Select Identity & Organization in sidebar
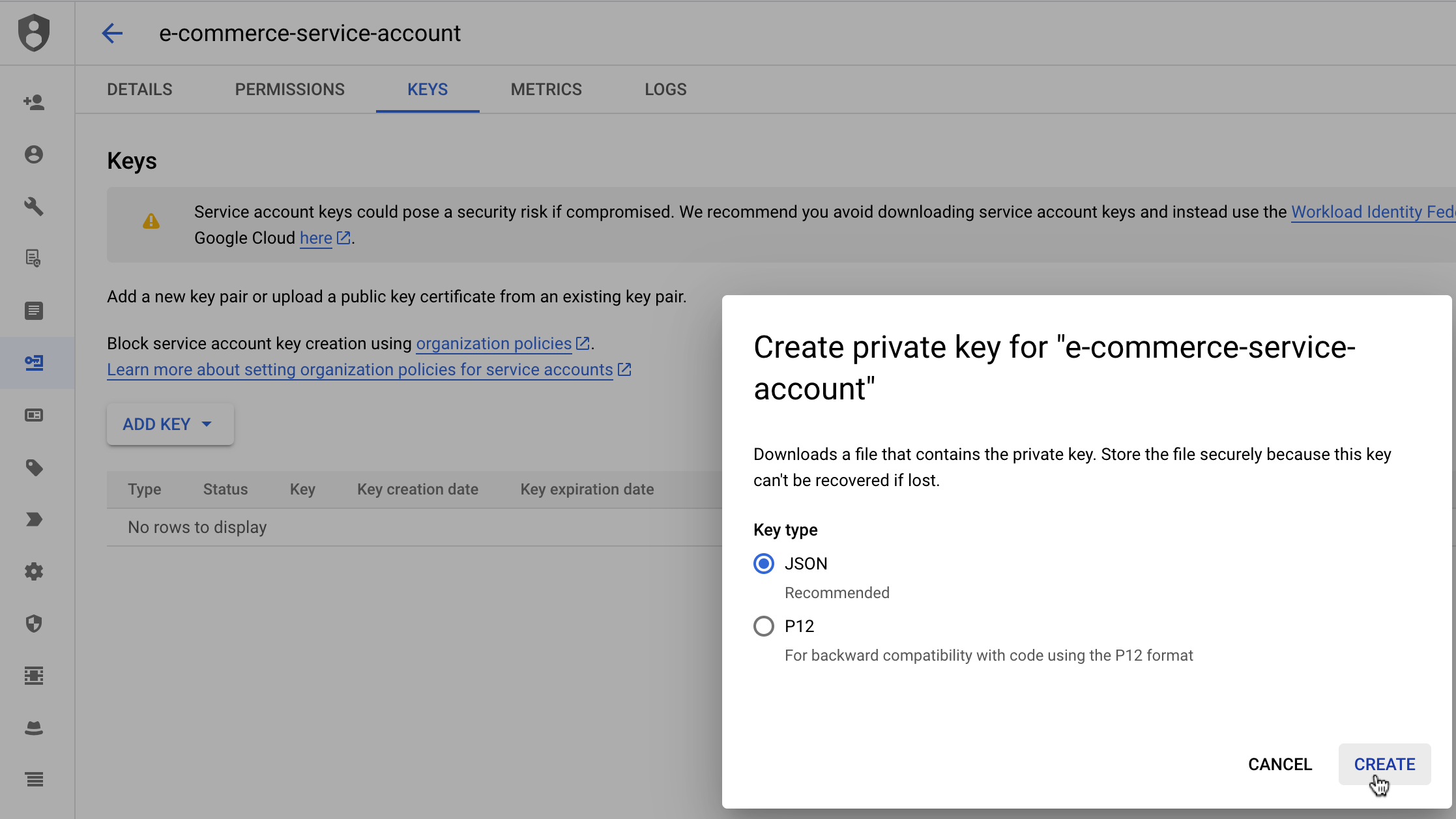This screenshot has height=819, width=1456. (x=34, y=155)
